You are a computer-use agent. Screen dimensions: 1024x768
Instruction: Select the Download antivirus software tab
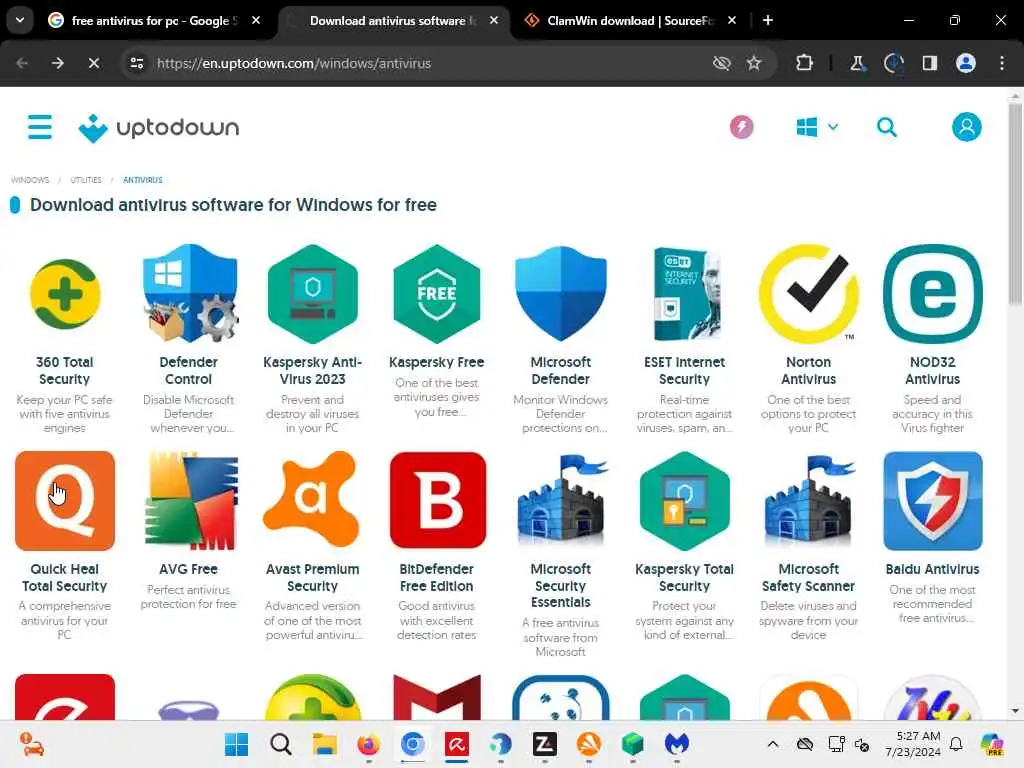tap(392, 21)
